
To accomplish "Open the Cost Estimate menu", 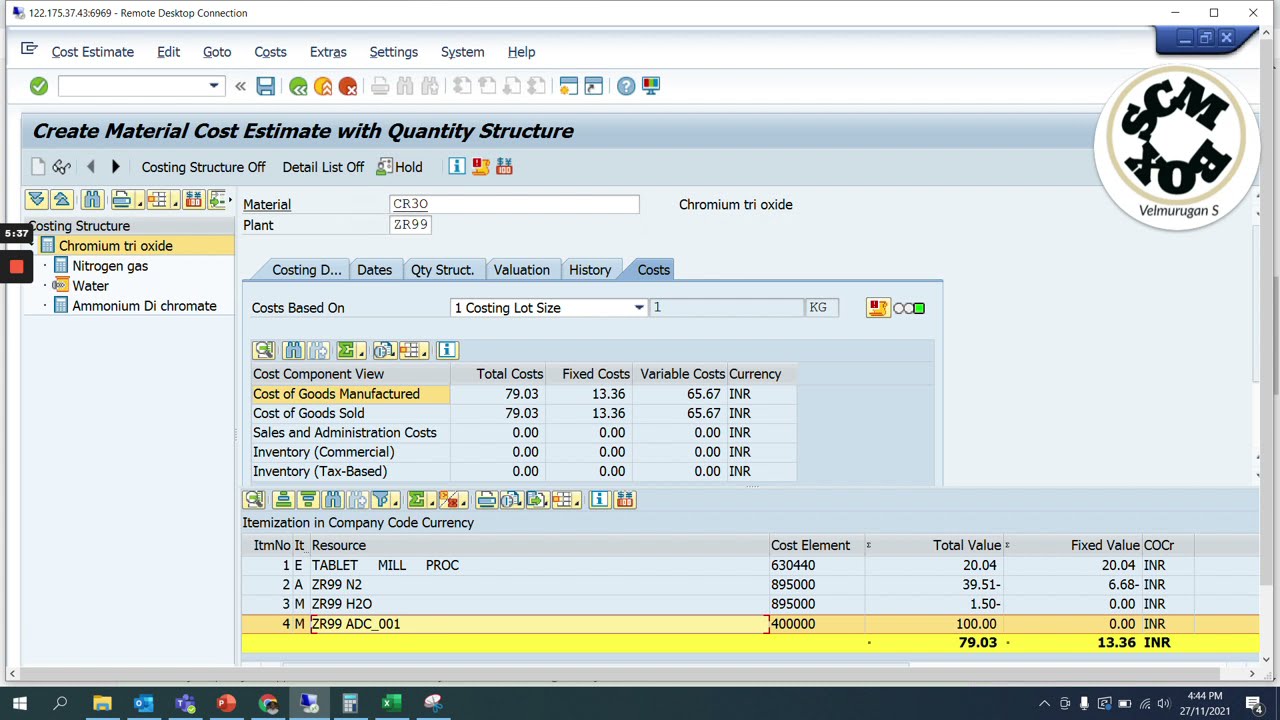I will 93,52.
